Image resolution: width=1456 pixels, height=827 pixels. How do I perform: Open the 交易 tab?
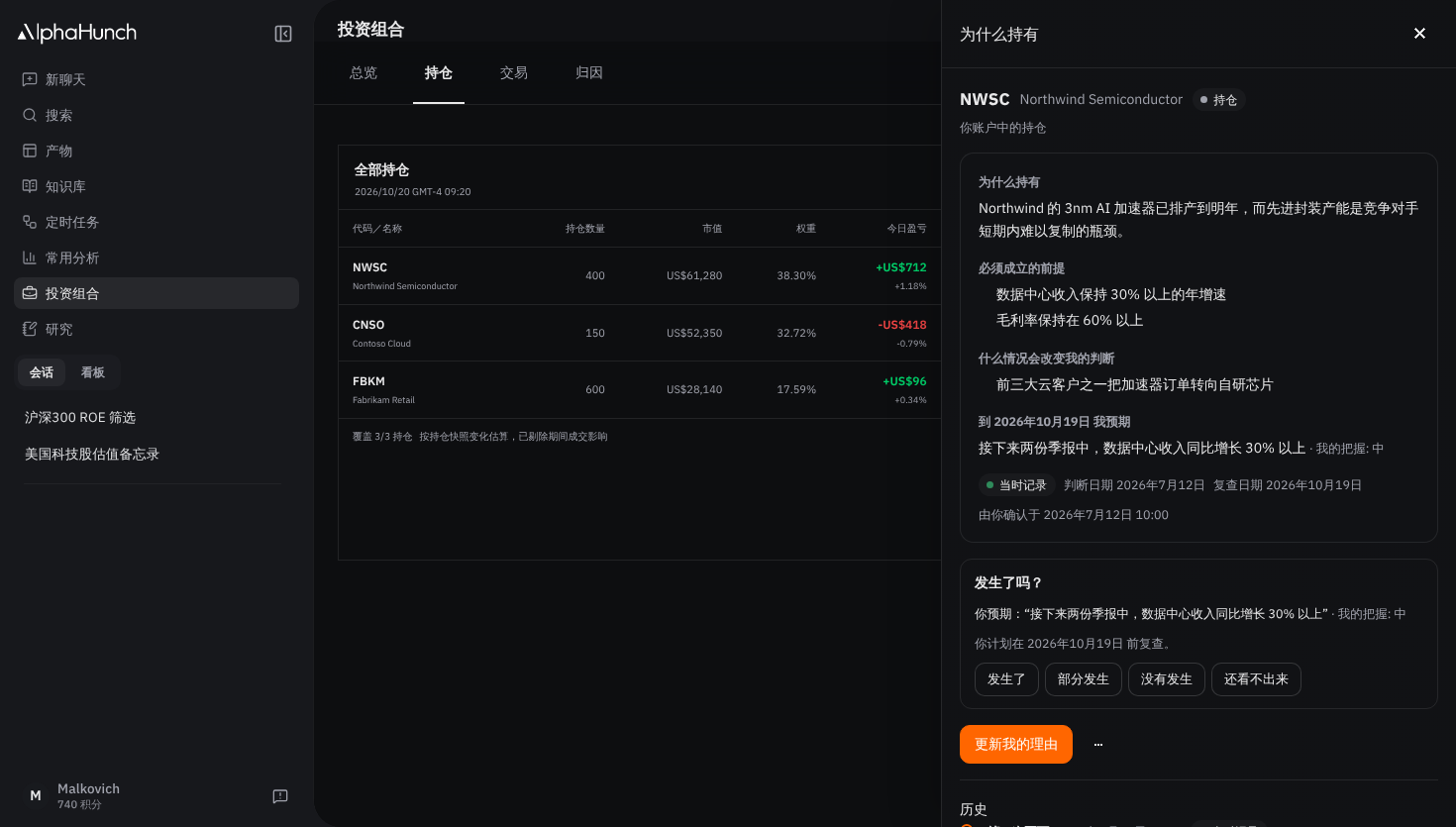514,73
